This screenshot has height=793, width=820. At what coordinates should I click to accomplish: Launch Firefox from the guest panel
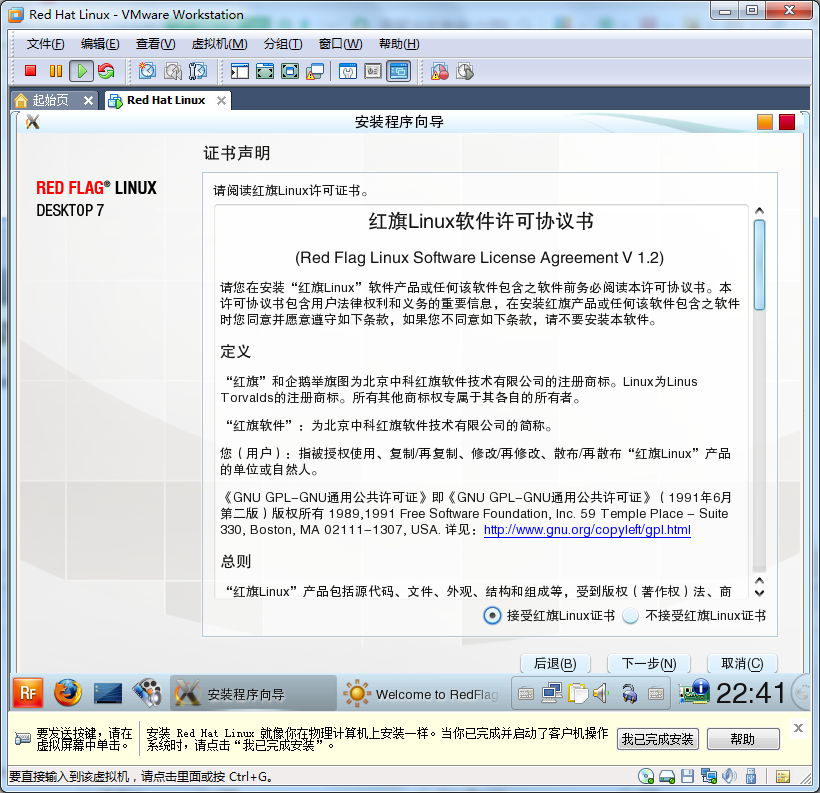click(x=68, y=693)
